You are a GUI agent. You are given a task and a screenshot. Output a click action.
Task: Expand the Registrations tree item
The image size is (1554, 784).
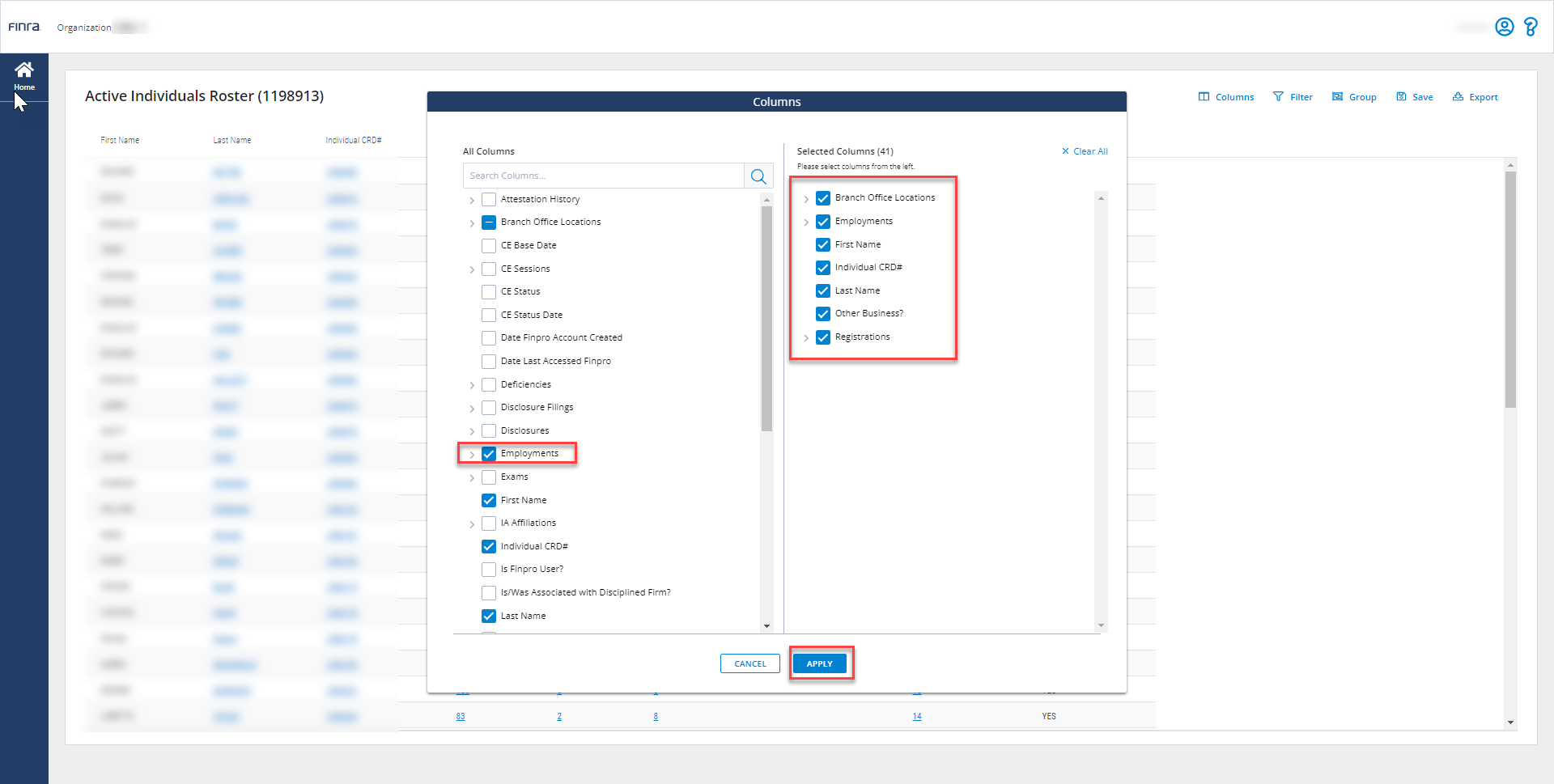[x=806, y=337]
